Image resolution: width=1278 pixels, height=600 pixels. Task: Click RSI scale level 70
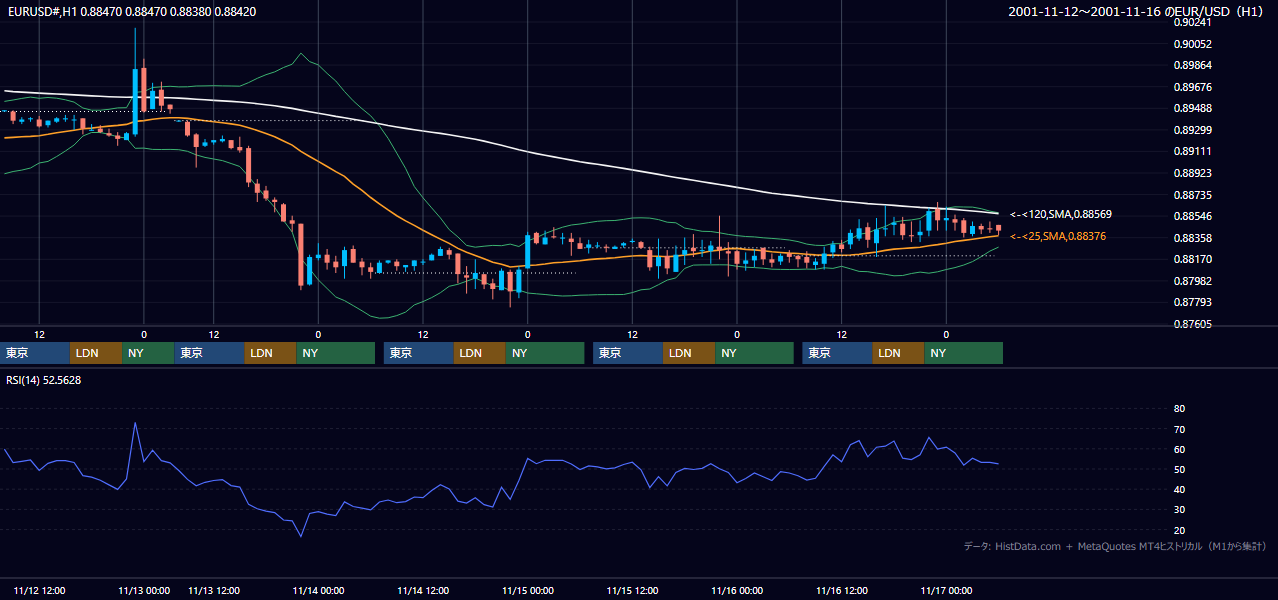click(1180, 429)
